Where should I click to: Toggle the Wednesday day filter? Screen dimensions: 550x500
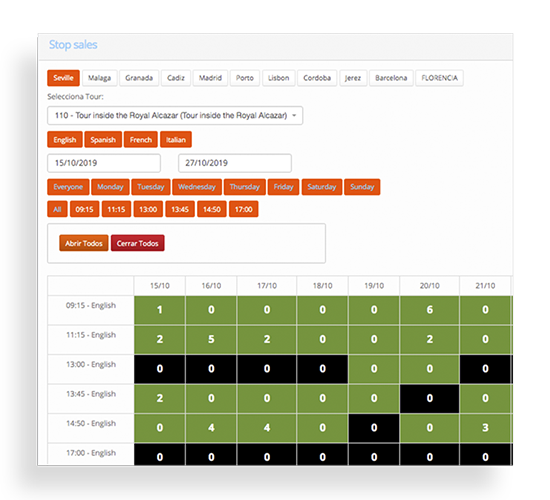197,187
